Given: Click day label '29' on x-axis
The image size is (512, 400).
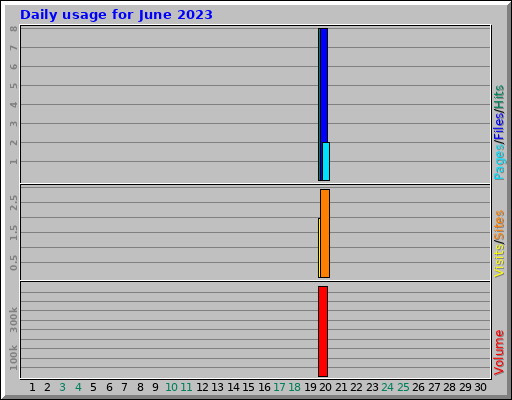Looking at the screenshot, I should (465, 387).
